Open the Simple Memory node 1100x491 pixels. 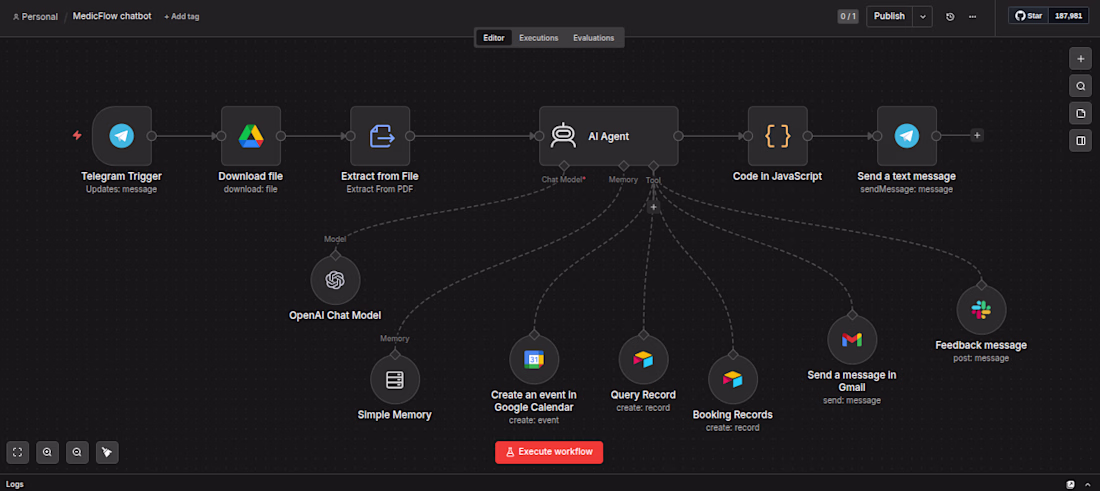(x=395, y=380)
